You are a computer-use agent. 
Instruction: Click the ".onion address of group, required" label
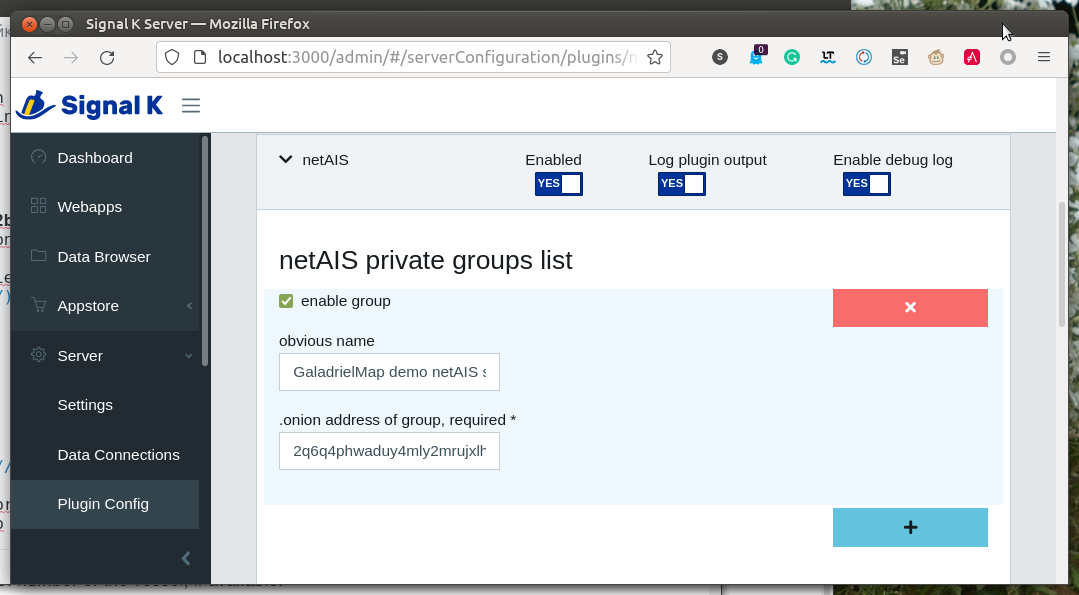pyautogui.click(x=397, y=420)
